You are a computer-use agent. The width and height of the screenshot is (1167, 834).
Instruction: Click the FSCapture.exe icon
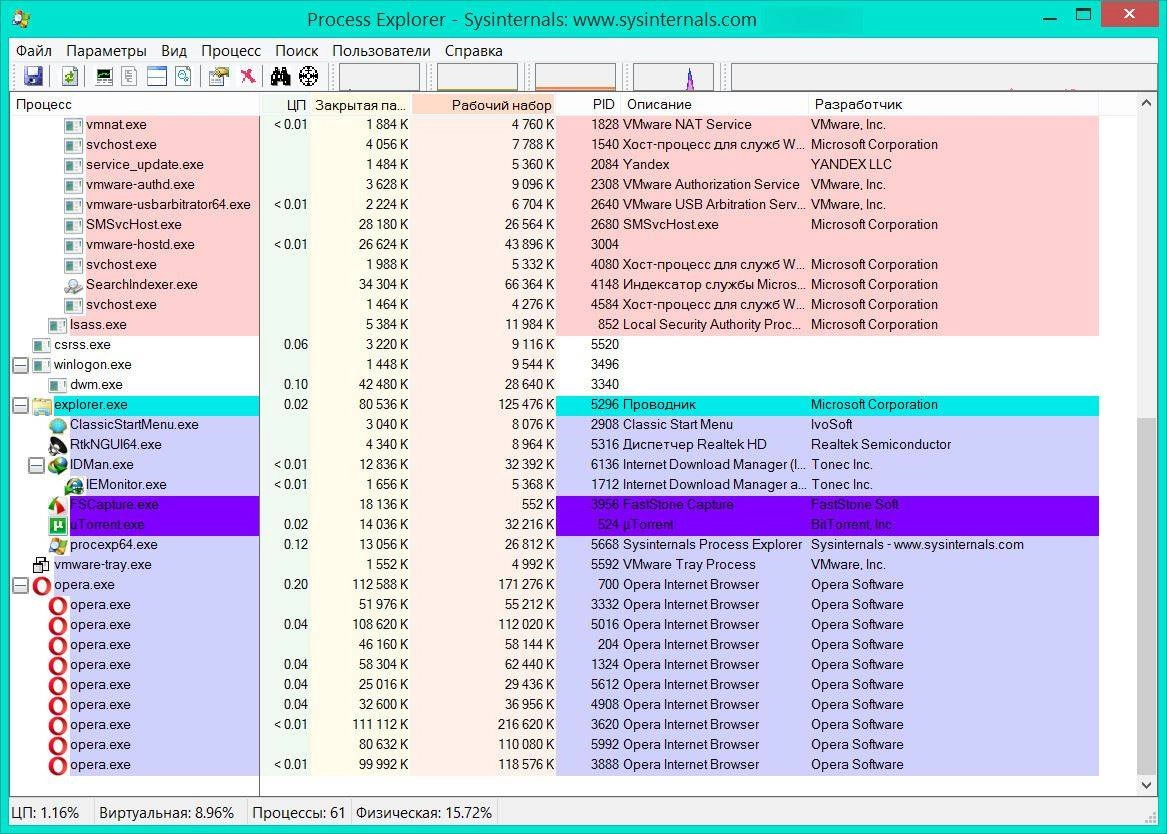57,505
